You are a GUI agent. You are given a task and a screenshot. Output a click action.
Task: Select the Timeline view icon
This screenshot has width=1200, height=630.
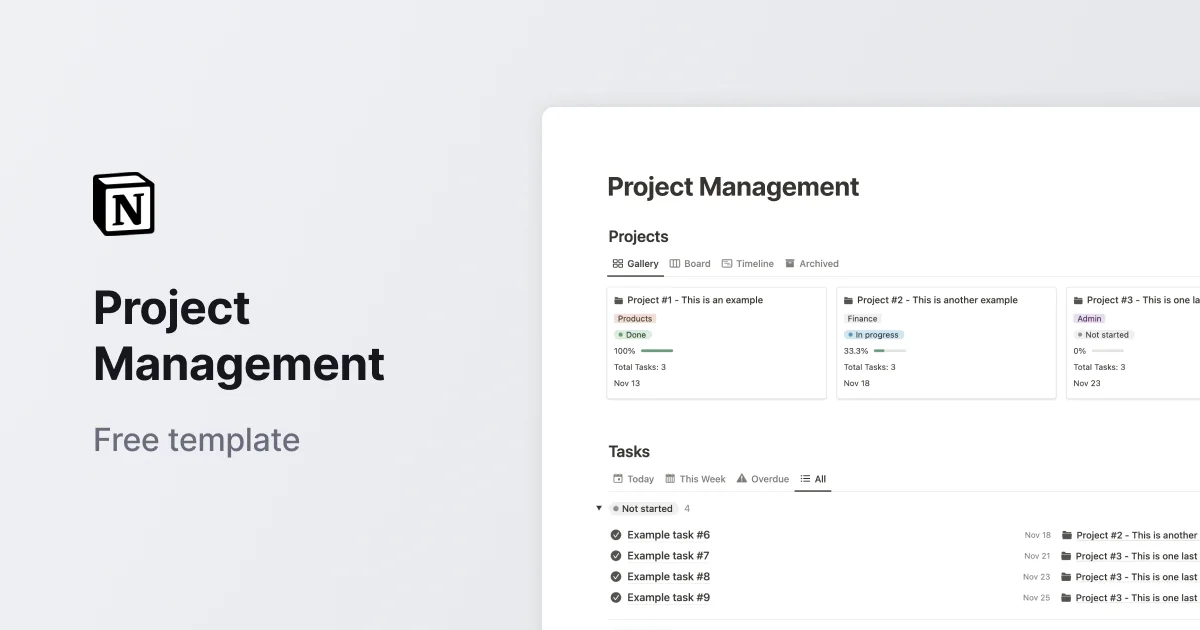pyautogui.click(x=728, y=263)
